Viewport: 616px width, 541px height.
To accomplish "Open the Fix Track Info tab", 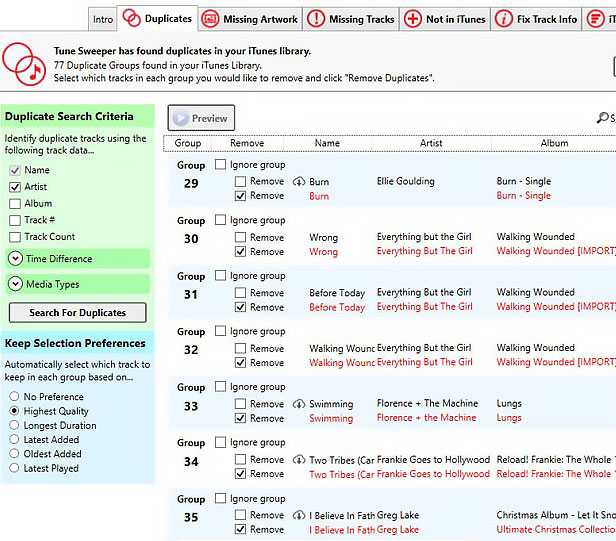I will 536,19.
